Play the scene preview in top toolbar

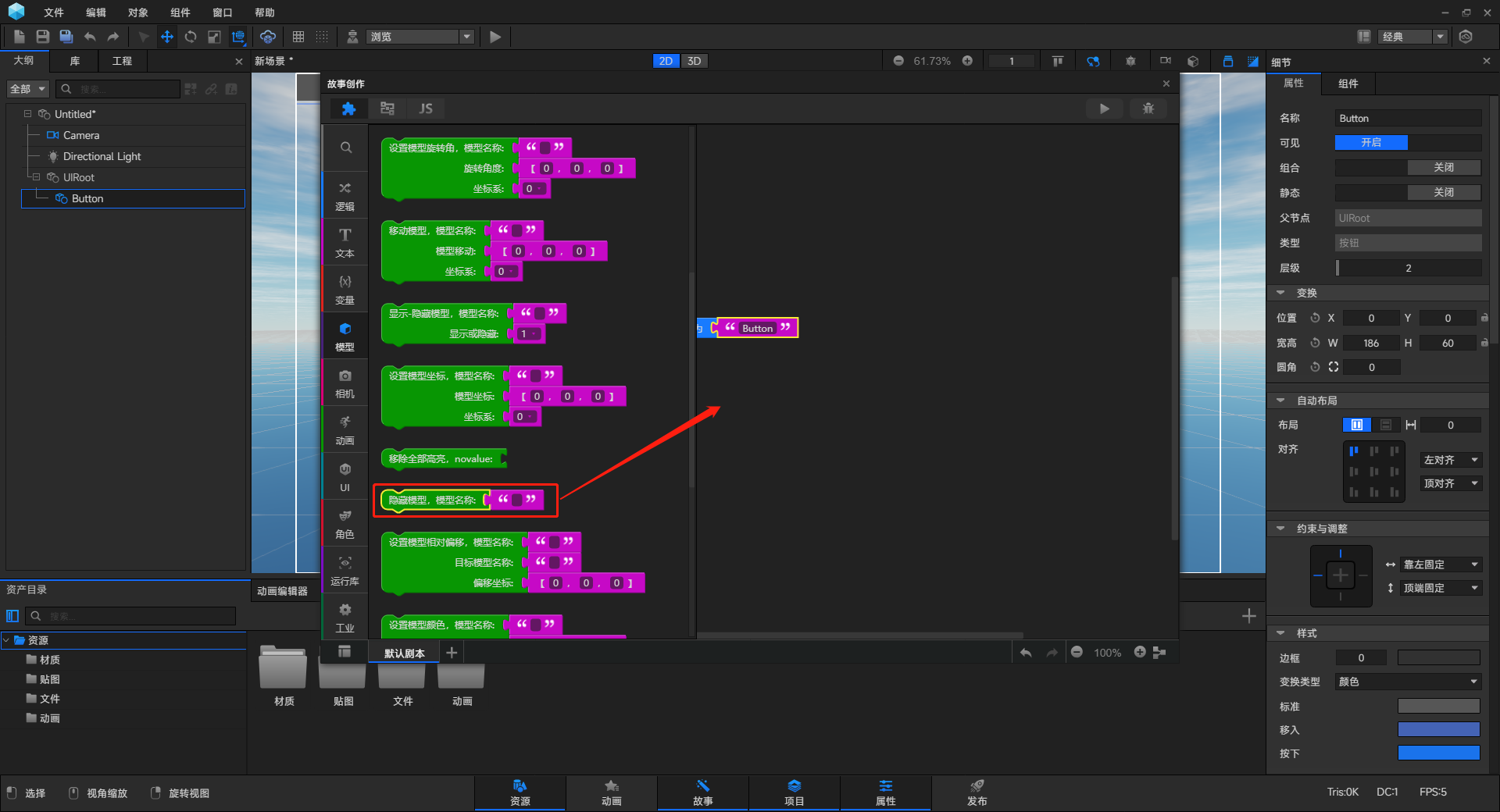[x=495, y=37]
